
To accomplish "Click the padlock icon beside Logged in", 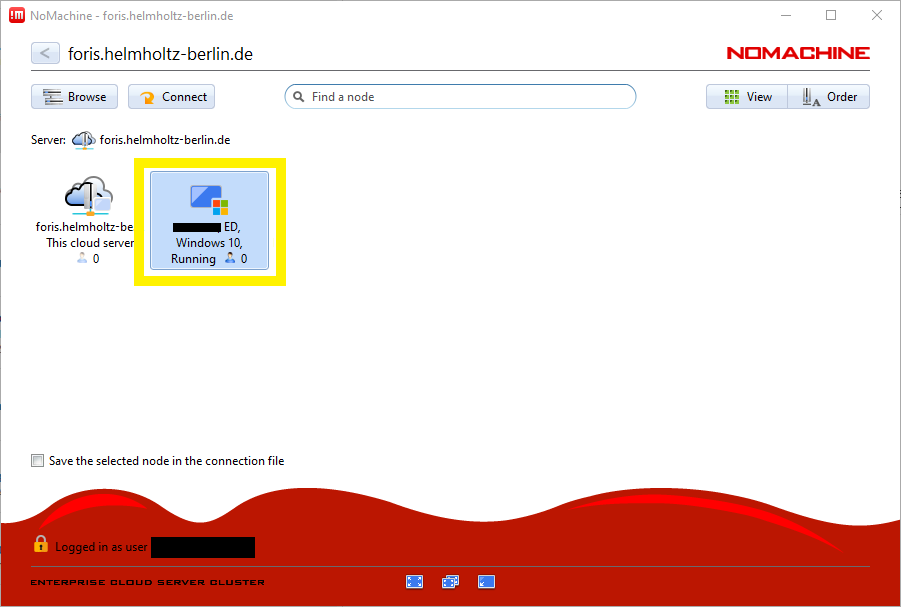I will click(x=41, y=544).
